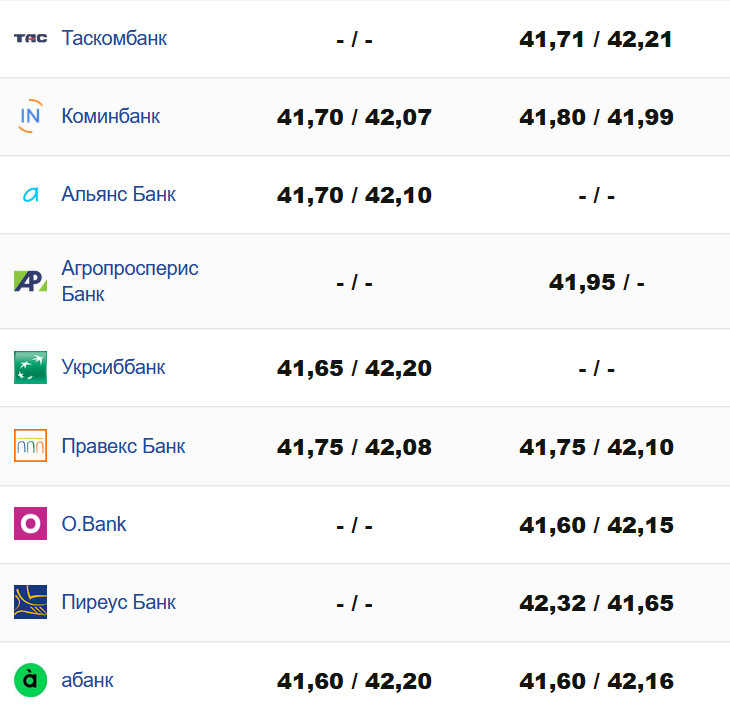Follow the Альянс Банк link
This screenshot has height=716, width=730.
click(118, 194)
